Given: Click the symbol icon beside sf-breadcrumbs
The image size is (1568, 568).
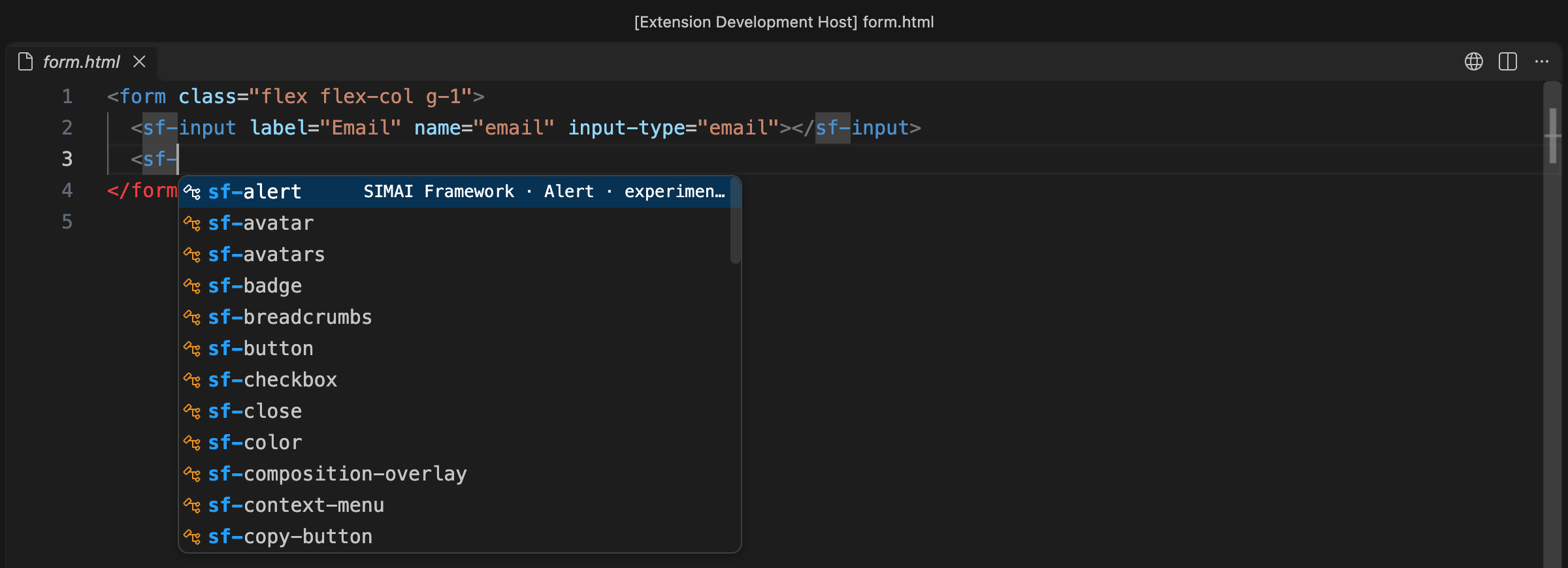Looking at the screenshot, I should [x=192, y=317].
